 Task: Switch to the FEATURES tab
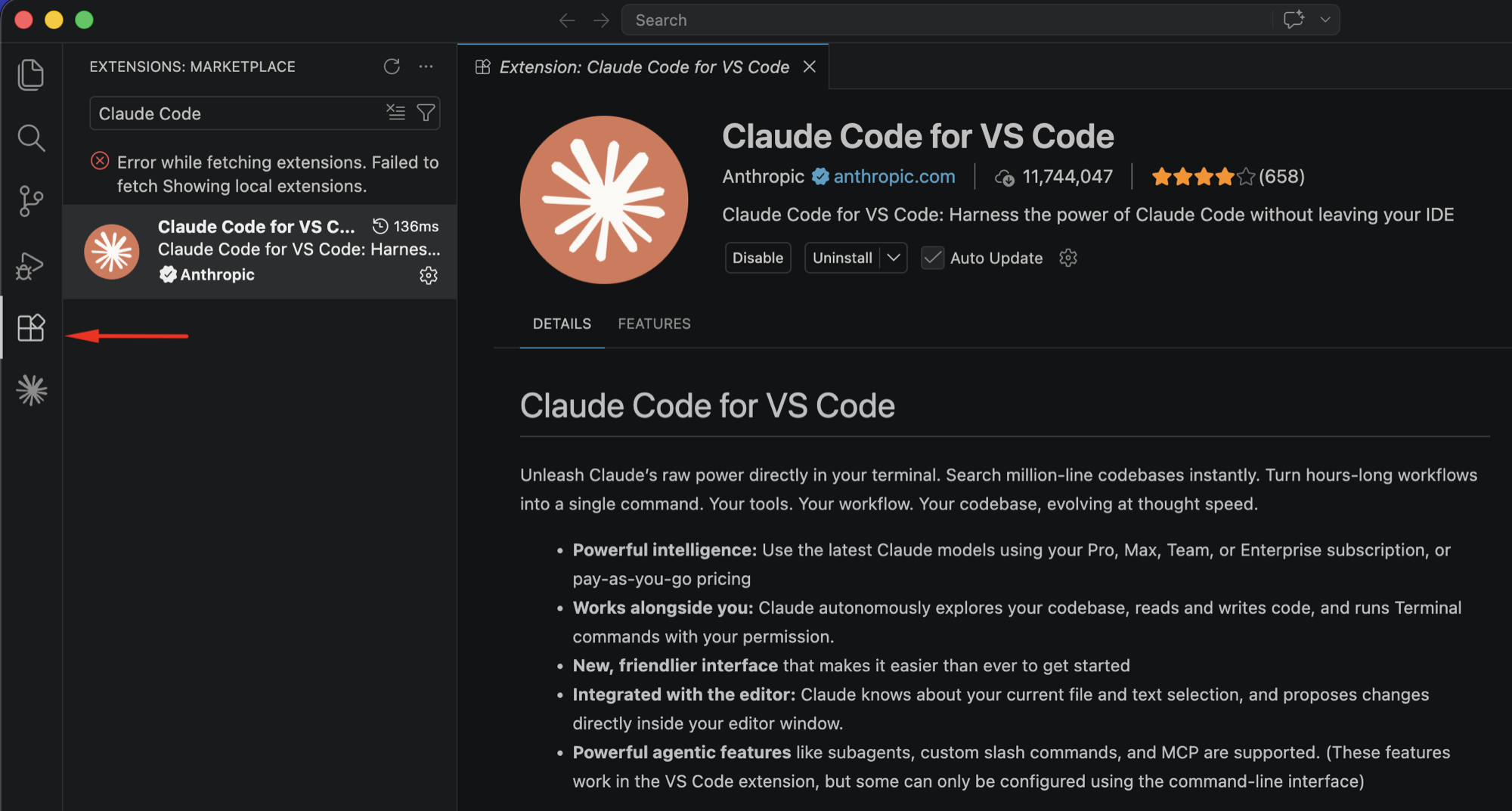(x=654, y=323)
